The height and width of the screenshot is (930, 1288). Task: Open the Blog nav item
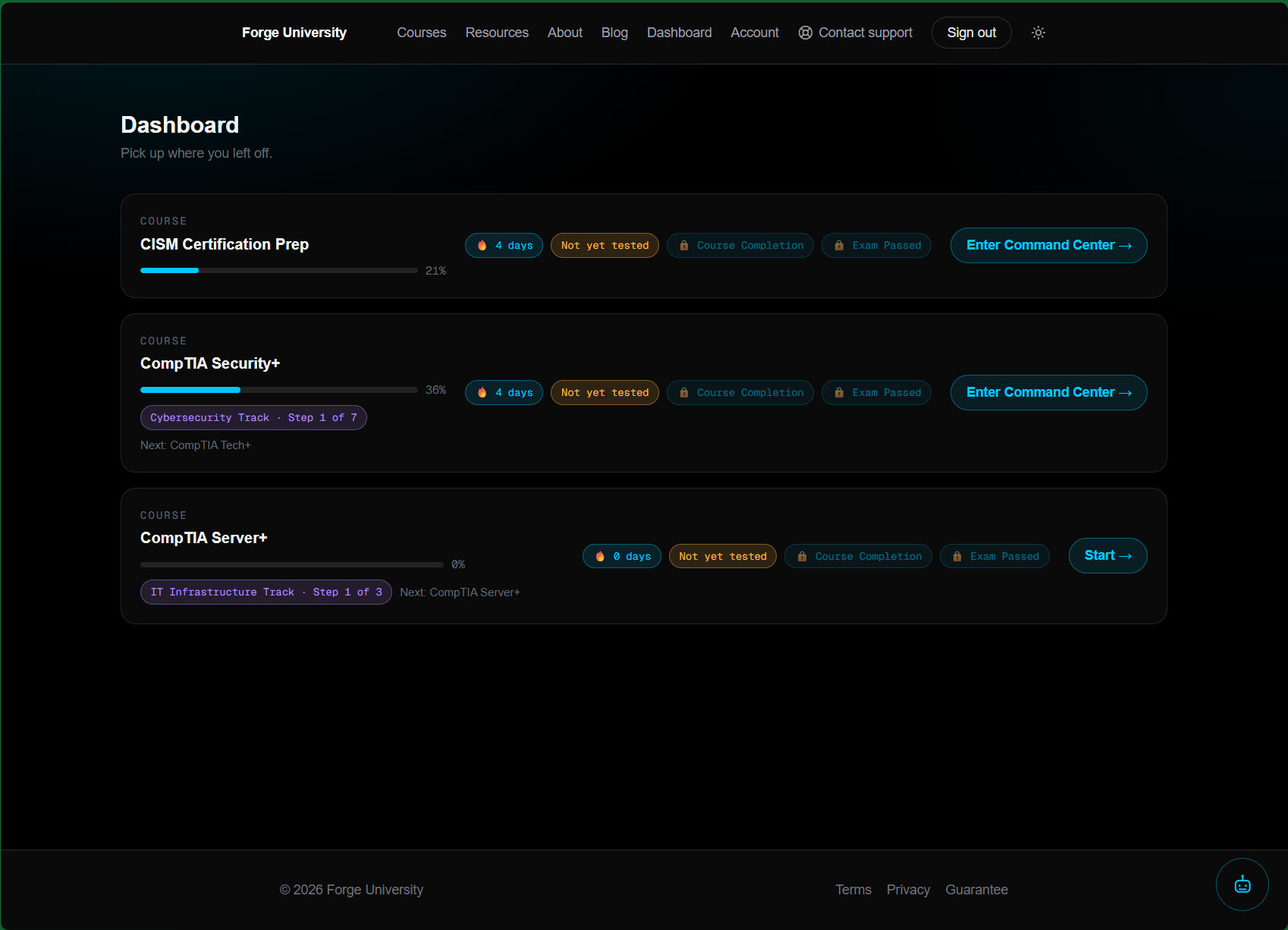614,33
